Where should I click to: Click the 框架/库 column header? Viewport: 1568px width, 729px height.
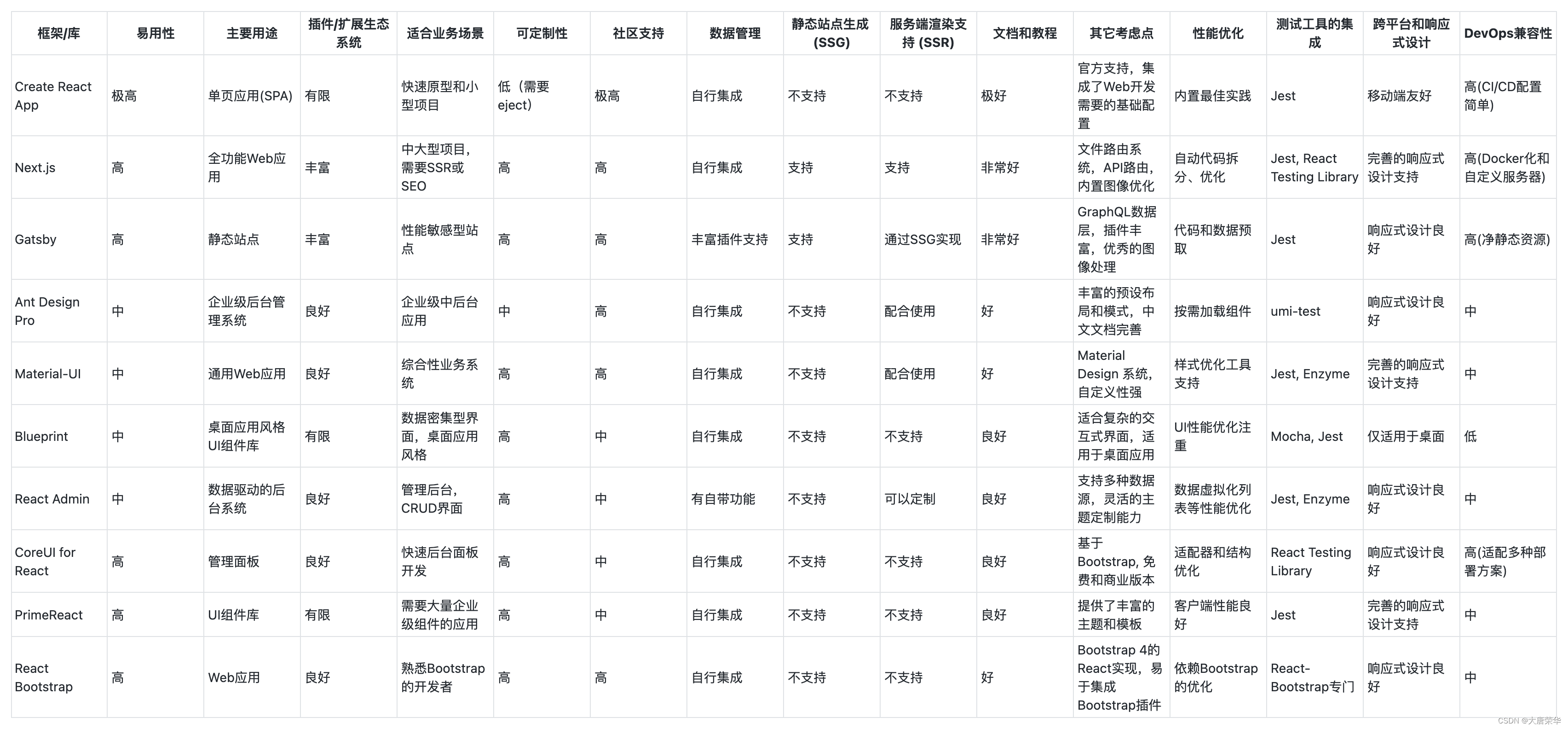(x=58, y=34)
